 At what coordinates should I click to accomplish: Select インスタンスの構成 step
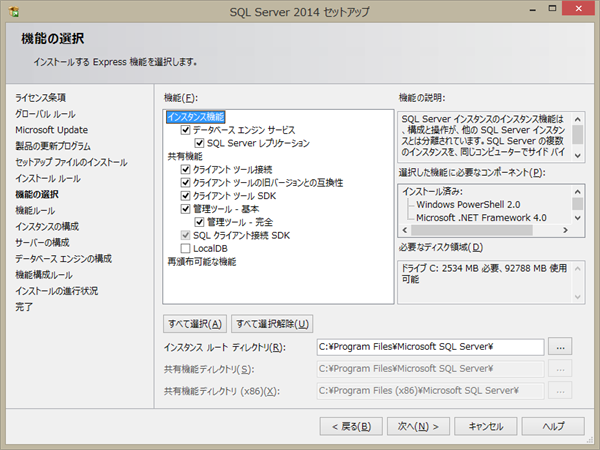coord(47,227)
